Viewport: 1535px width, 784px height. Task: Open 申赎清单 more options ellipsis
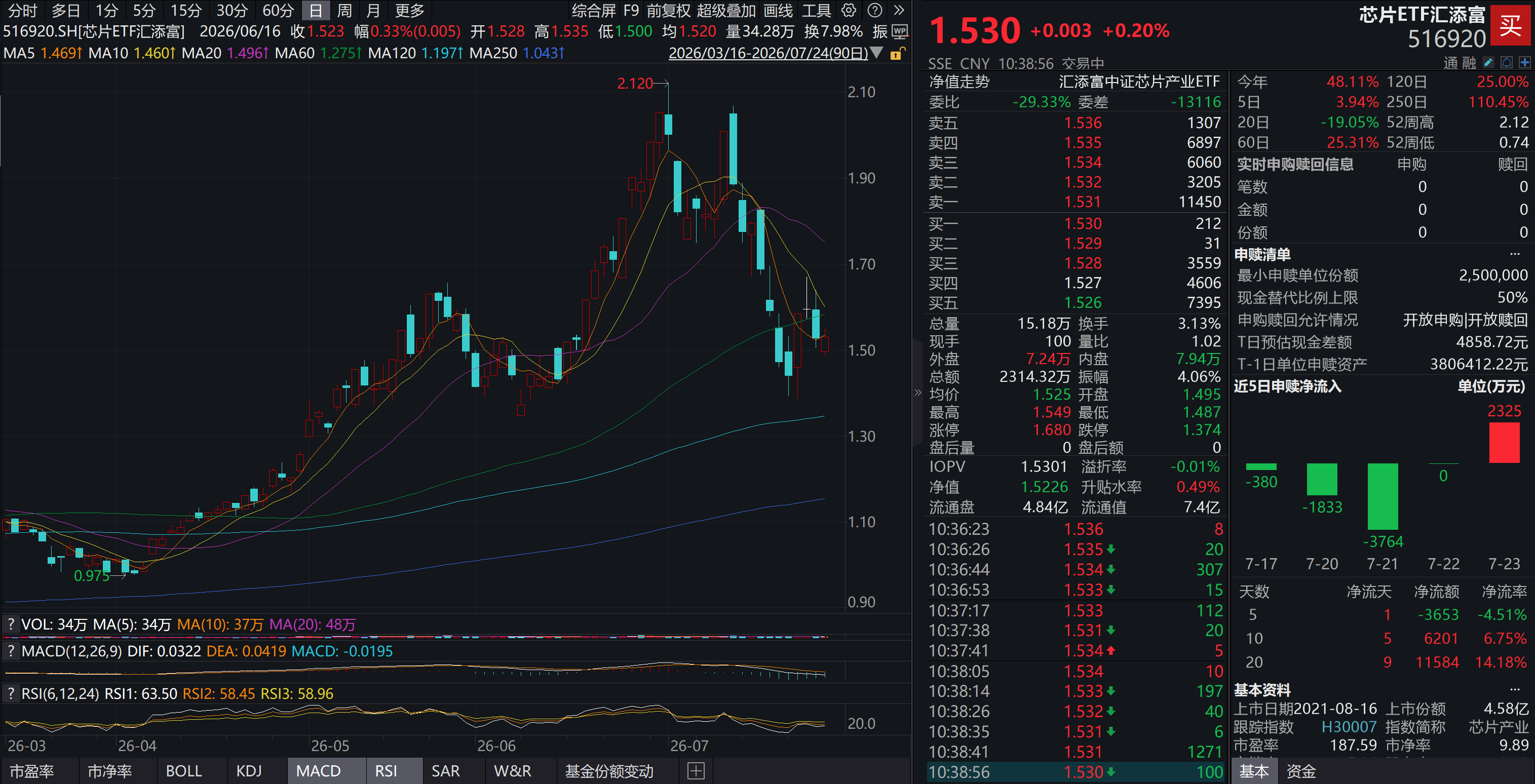tap(1515, 254)
